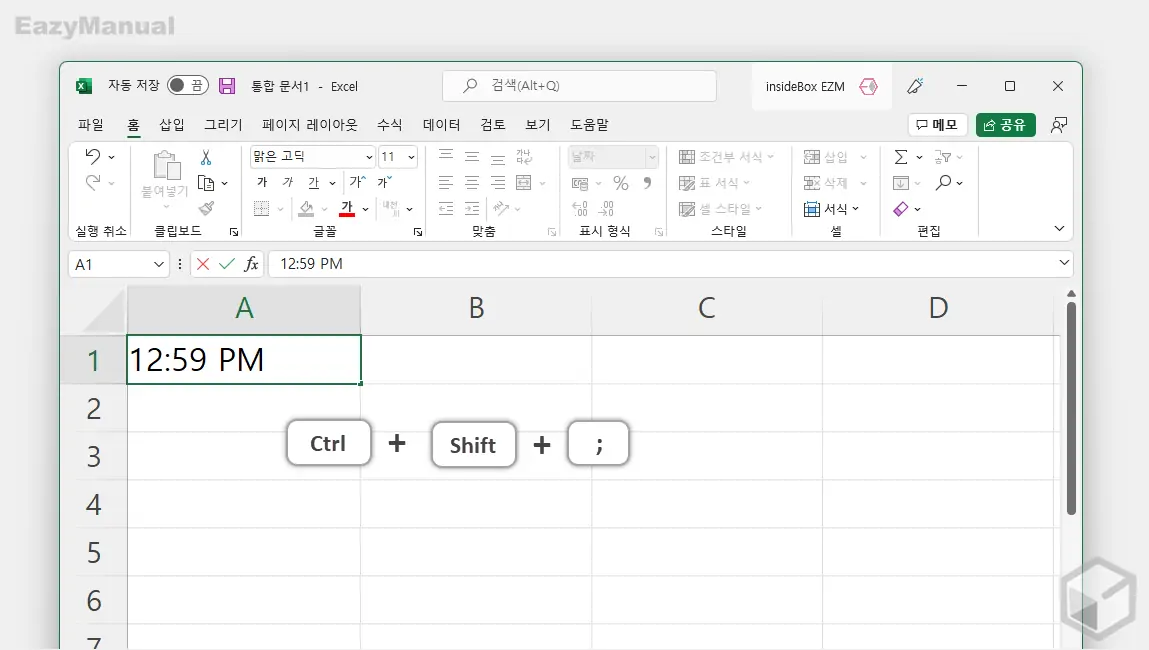Open the 파일 menu
The height and width of the screenshot is (650, 1149).
pos(90,124)
